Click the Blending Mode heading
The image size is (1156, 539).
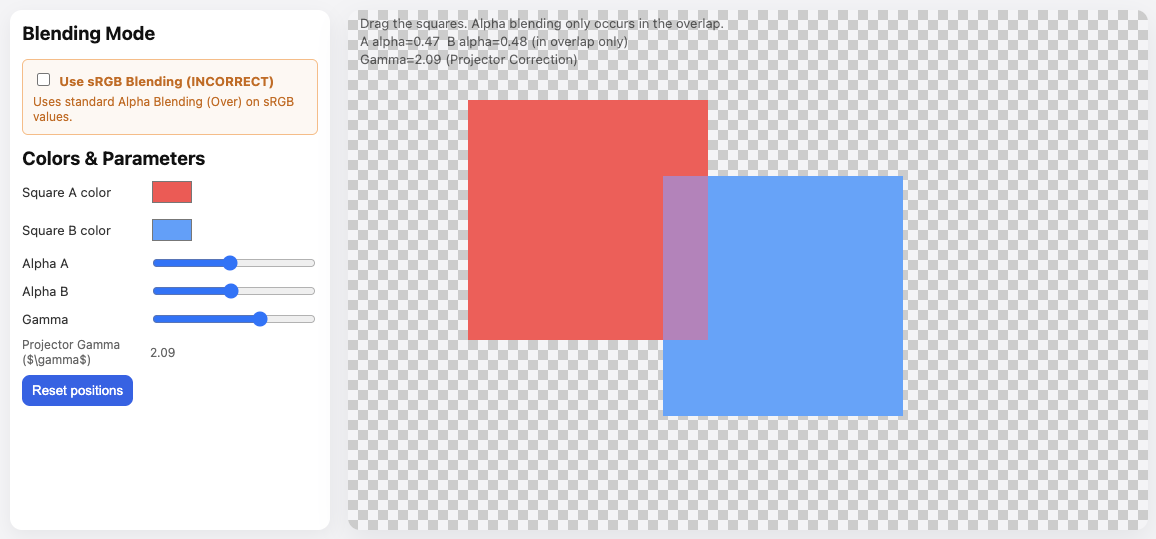click(x=88, y=33)
